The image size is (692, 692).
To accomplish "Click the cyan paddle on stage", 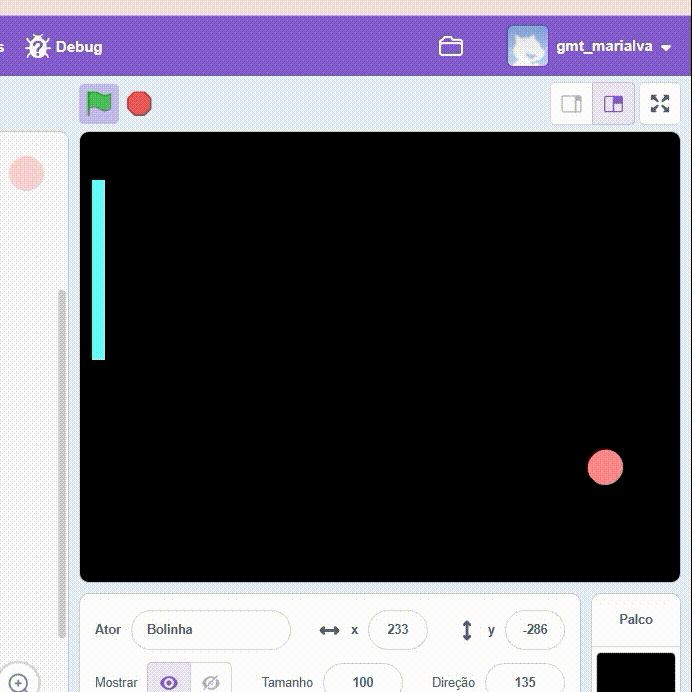I will [98, 270].
